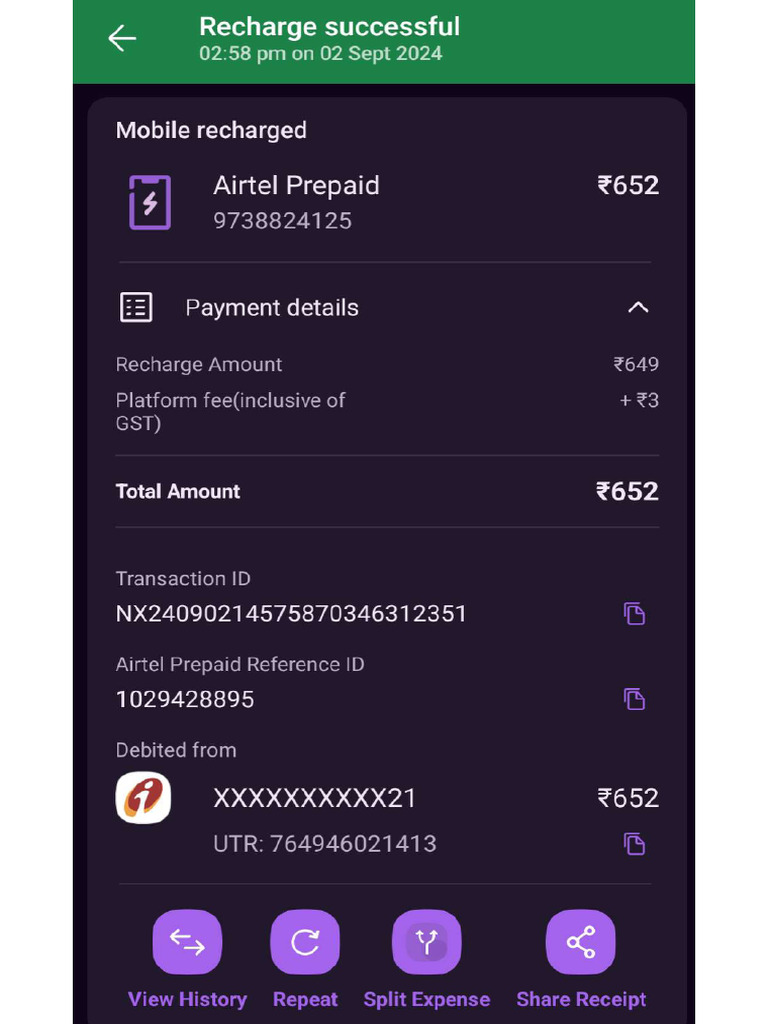This screenshot has width=768, height=1024.
Task: Click the Airtel Prepaid mobile recharge icon
Action: [x=150, y=202]
